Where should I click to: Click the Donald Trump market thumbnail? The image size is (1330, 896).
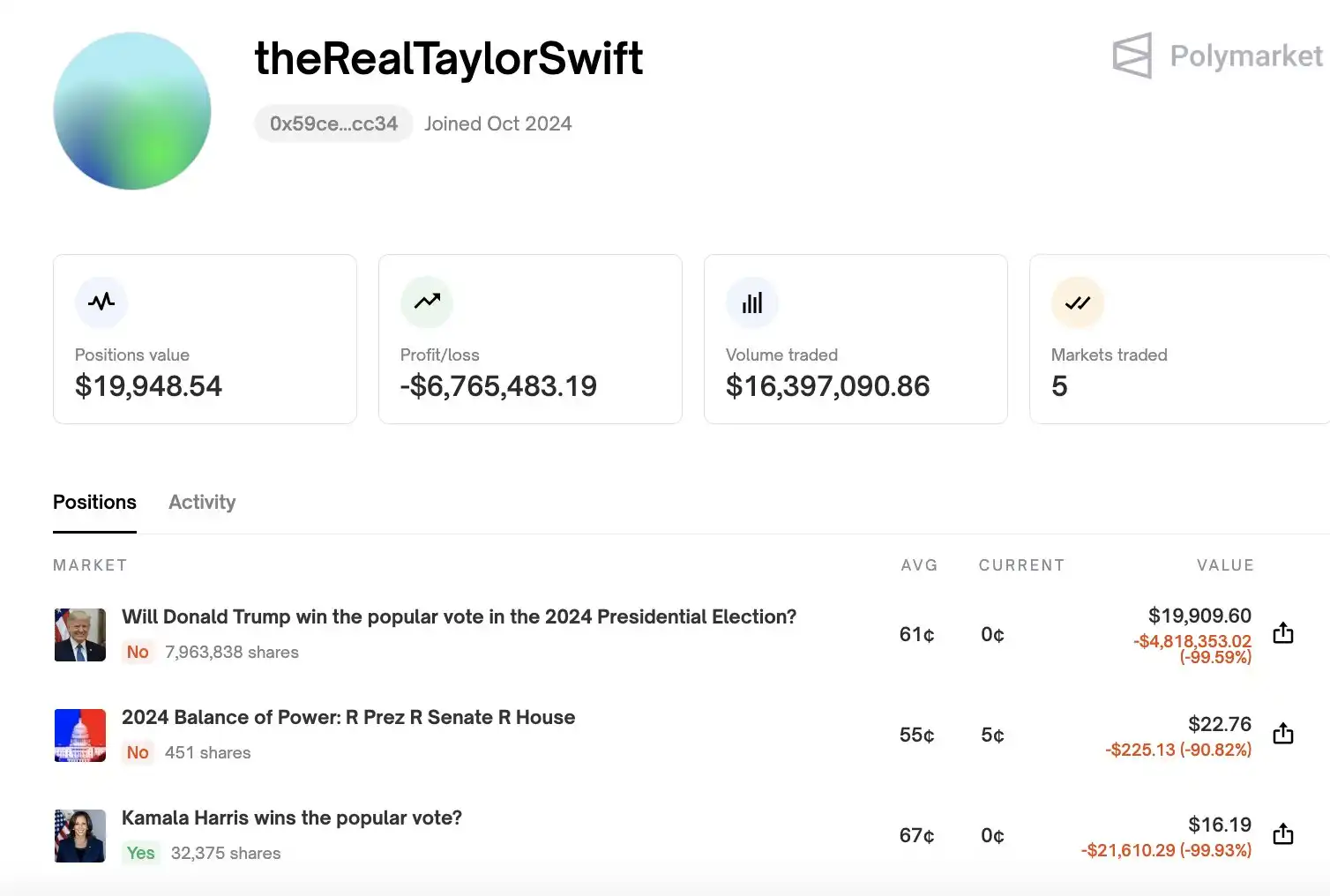tap(80, 635)
